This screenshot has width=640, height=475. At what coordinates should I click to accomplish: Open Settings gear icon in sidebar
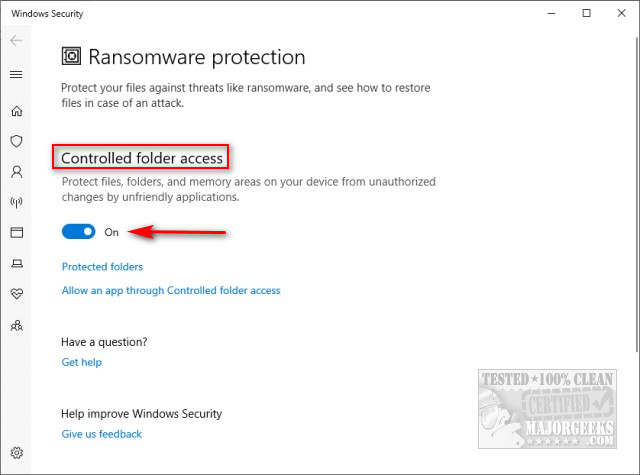click(17, 453)
